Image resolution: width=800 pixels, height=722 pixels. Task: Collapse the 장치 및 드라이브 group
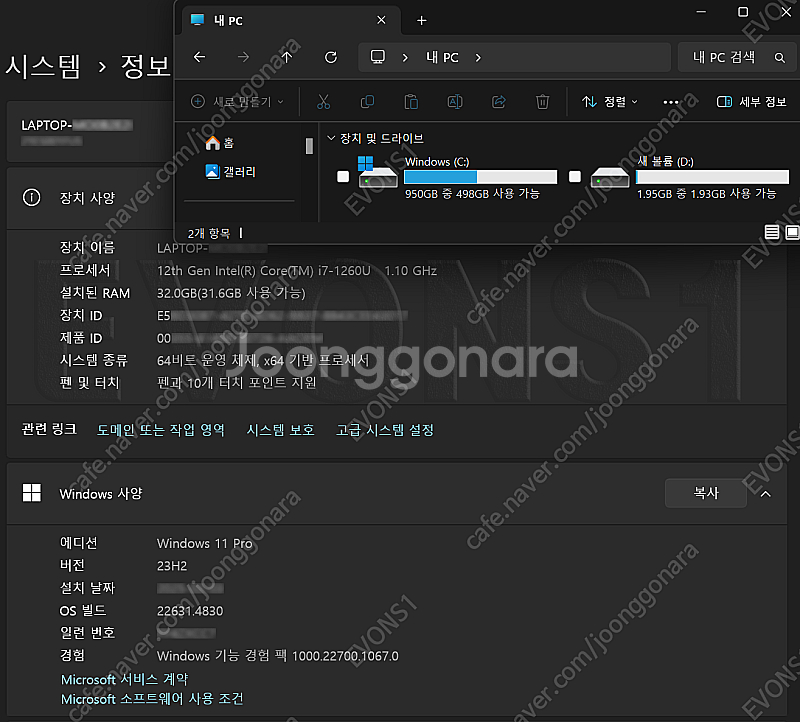click(331, 138)
